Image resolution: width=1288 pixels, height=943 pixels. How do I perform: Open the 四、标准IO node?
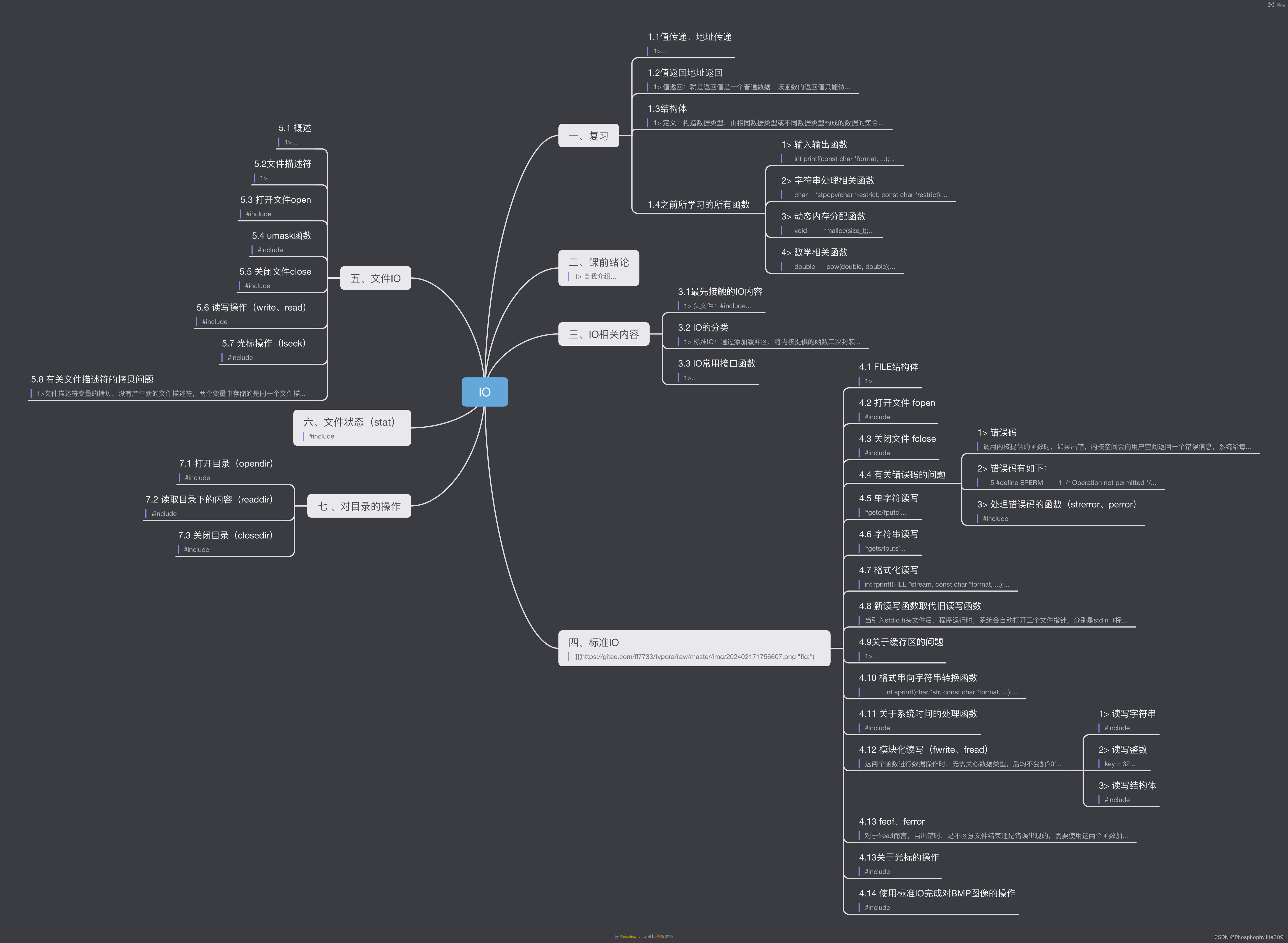click(x=593, y=642)
